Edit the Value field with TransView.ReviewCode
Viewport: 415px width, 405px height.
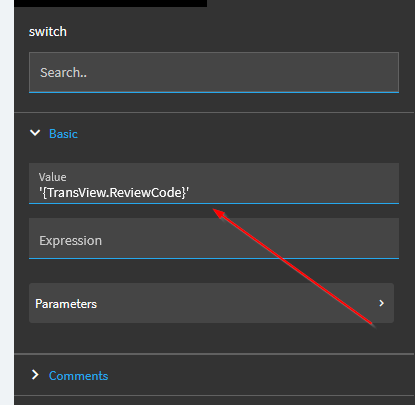(x=214, y=183)
